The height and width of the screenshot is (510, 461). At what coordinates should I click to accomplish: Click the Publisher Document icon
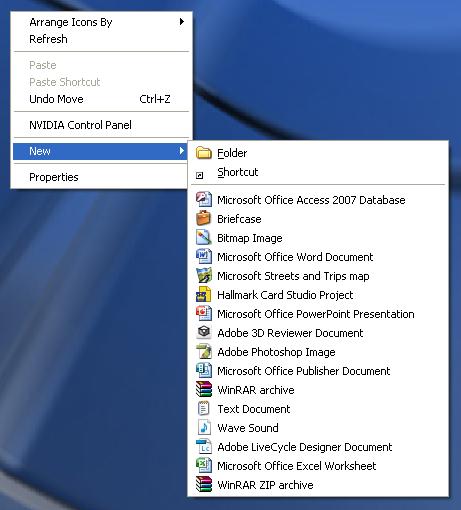pos(204,370)
